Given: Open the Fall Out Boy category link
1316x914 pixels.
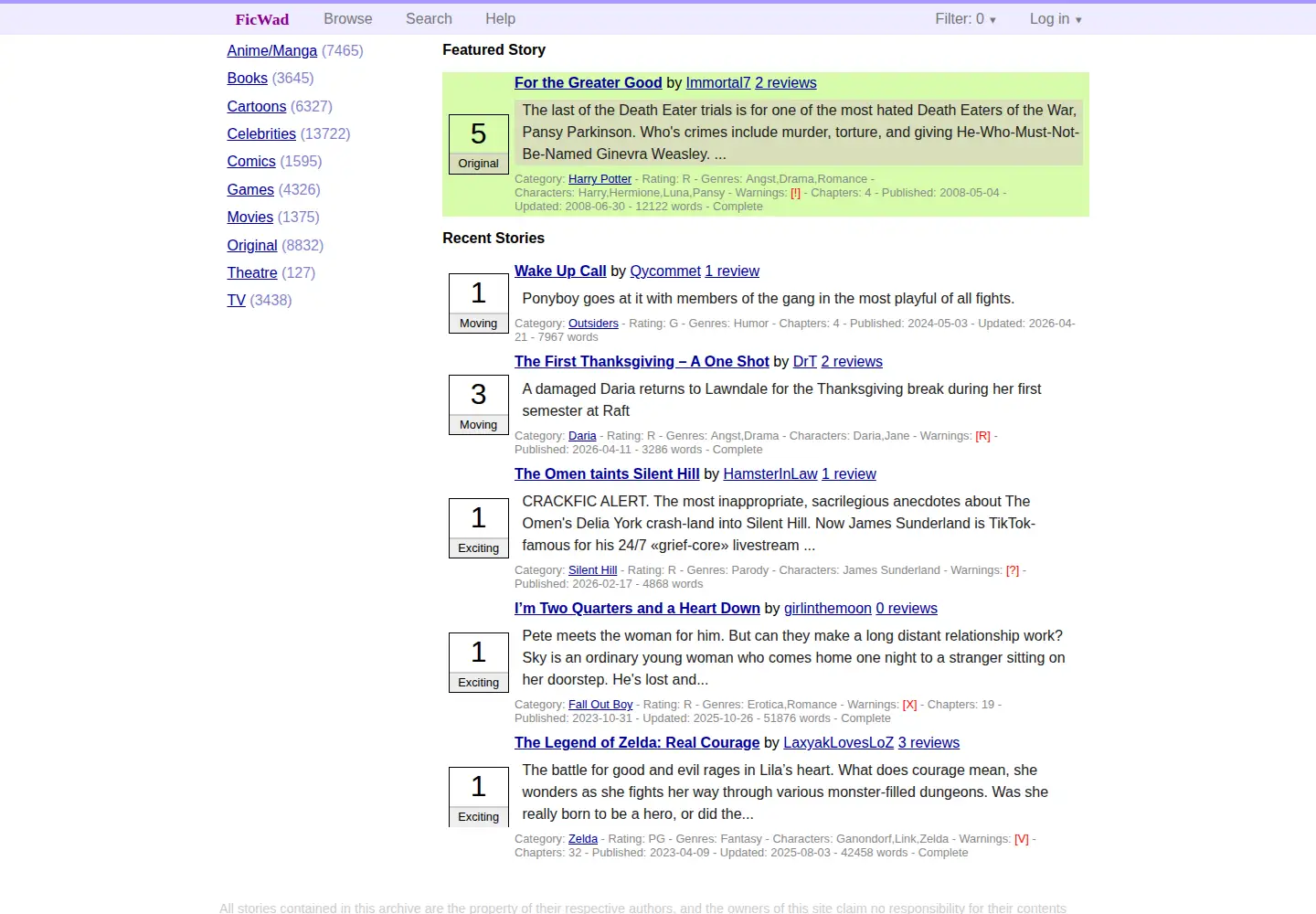Looking at the screenshot, I should tap(600, 705).
